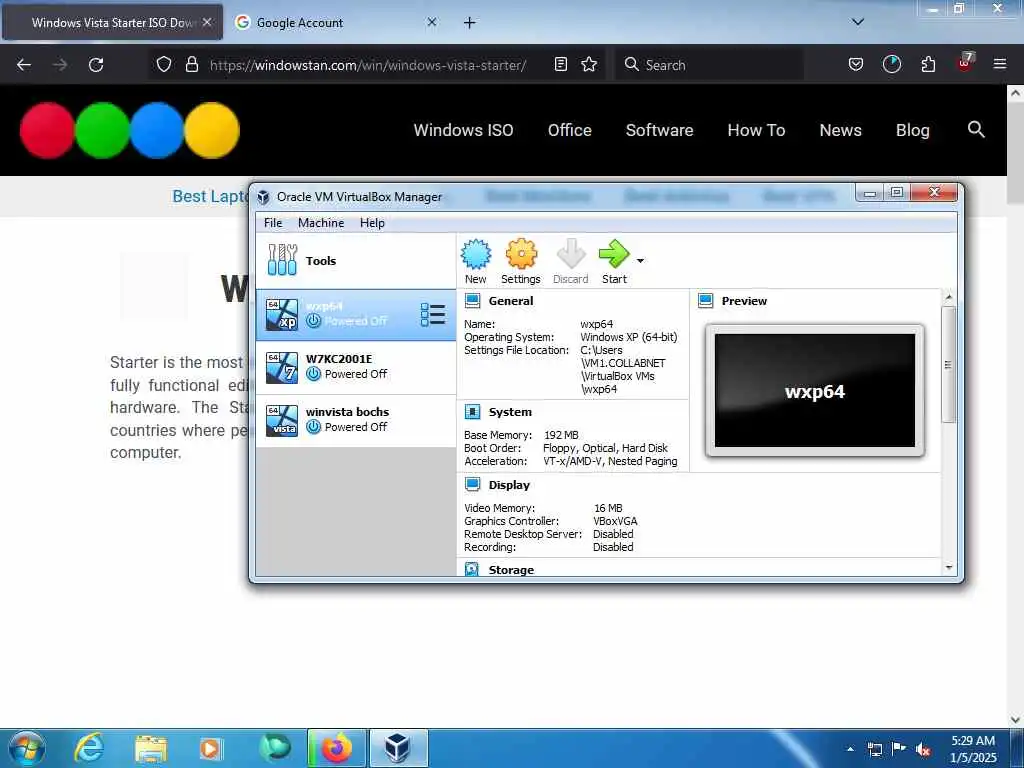Viewport: 1024px width, 768px height.
Task: Open the Help menu in VirtualBox
Action: pos(372,223)
